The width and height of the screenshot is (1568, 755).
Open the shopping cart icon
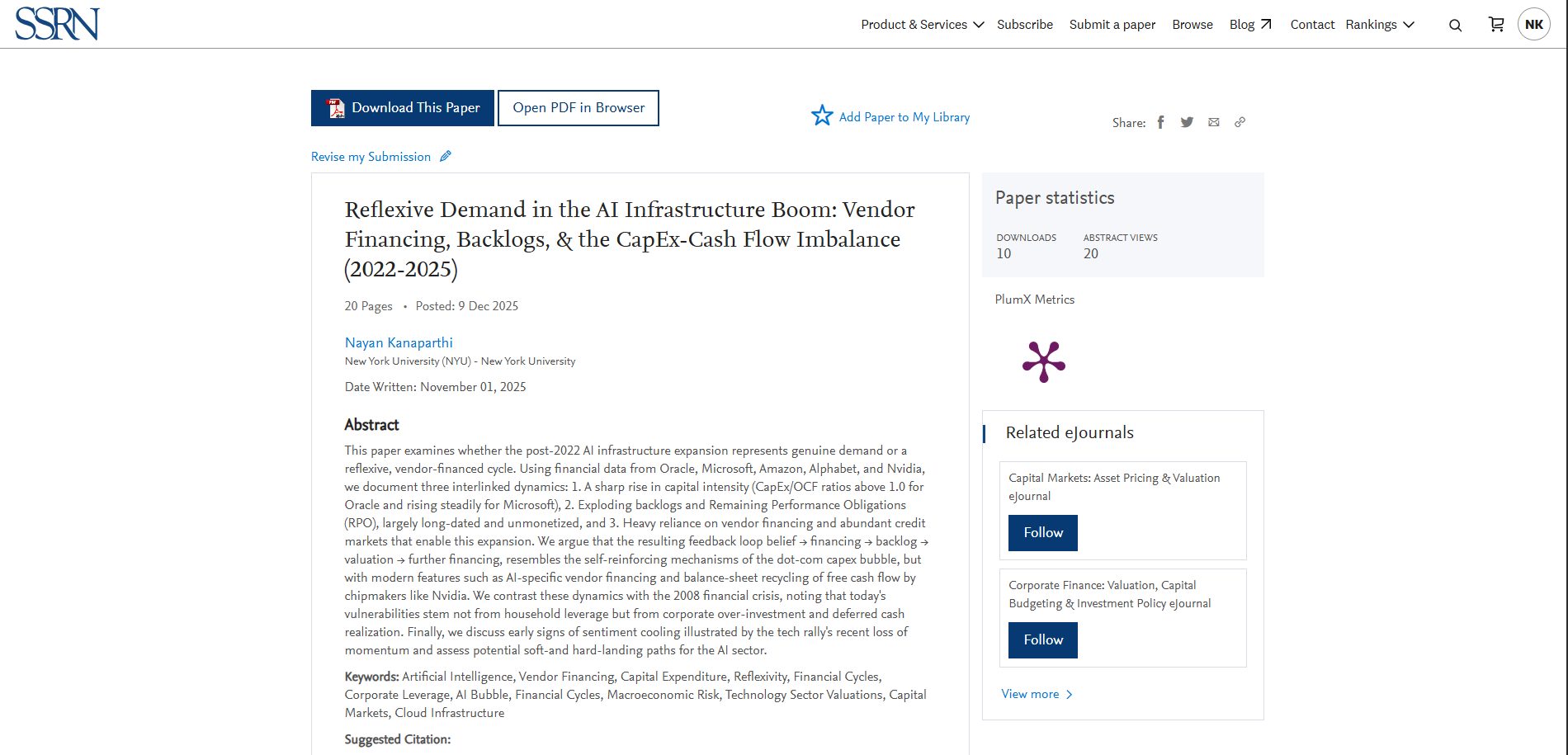1495,25
